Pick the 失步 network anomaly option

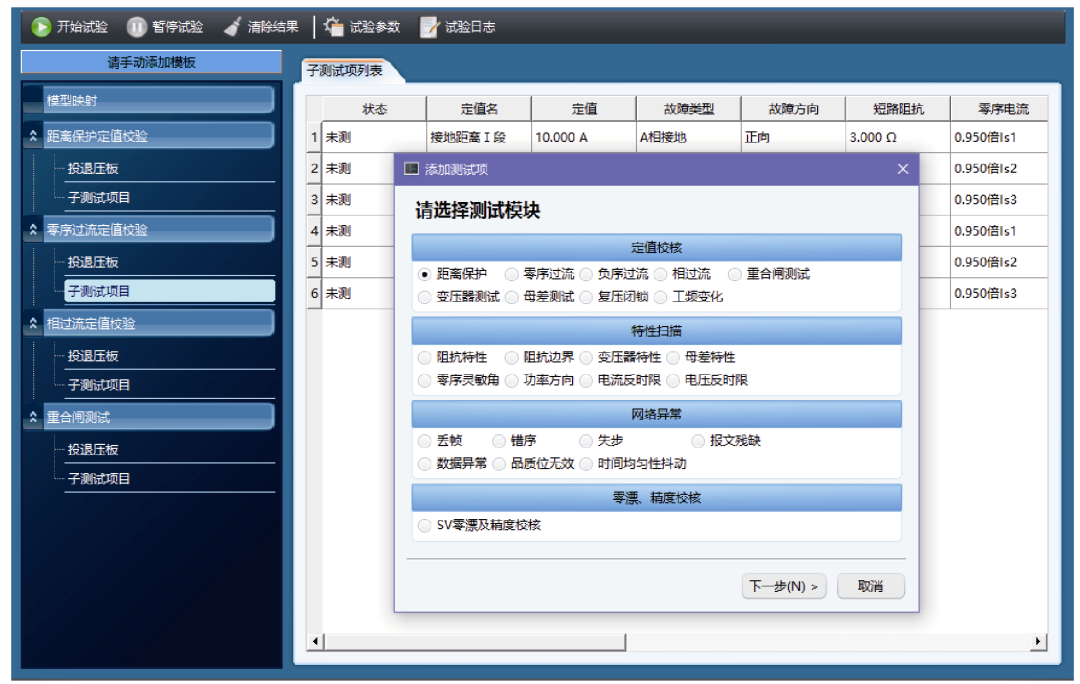[x=585, y=441]
